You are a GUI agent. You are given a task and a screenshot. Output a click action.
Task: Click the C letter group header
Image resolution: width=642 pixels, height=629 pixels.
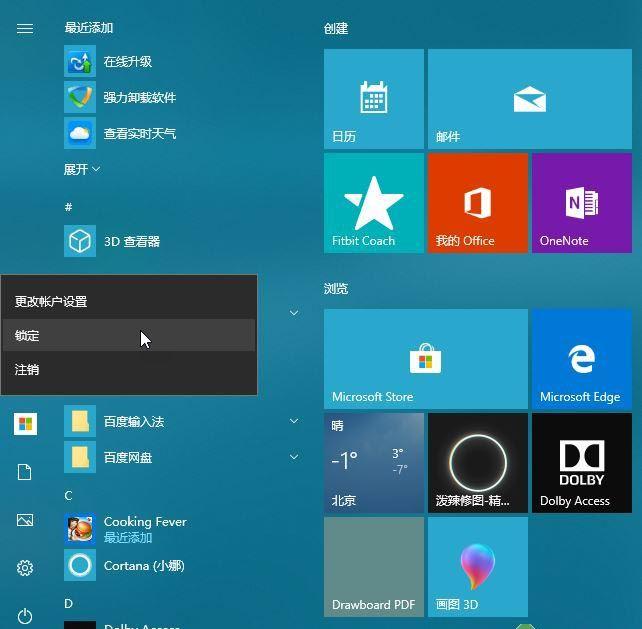pos(68,496)
